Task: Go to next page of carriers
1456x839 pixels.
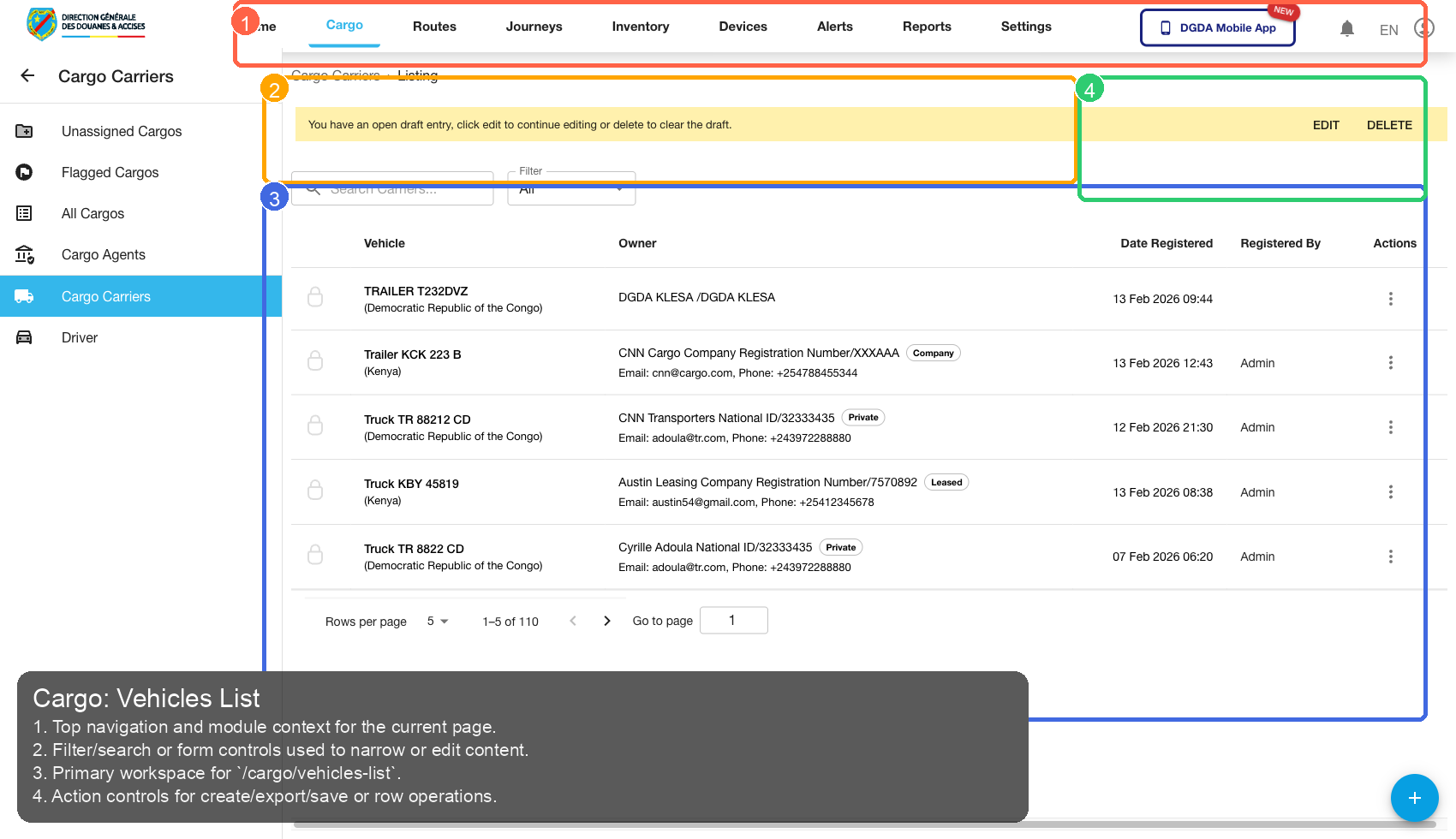Action: pyautogui.click(x=607, y=622)
